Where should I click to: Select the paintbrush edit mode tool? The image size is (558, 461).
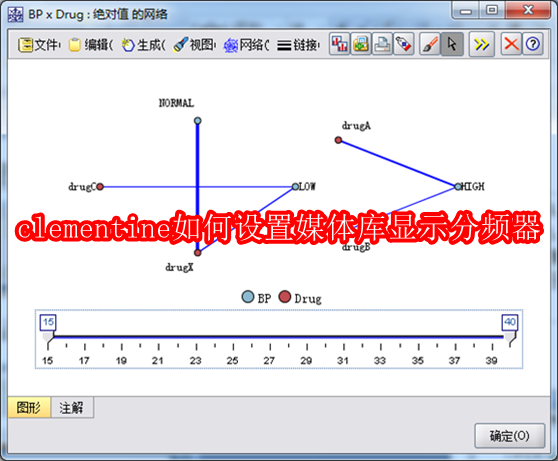[x=430, y=44]
